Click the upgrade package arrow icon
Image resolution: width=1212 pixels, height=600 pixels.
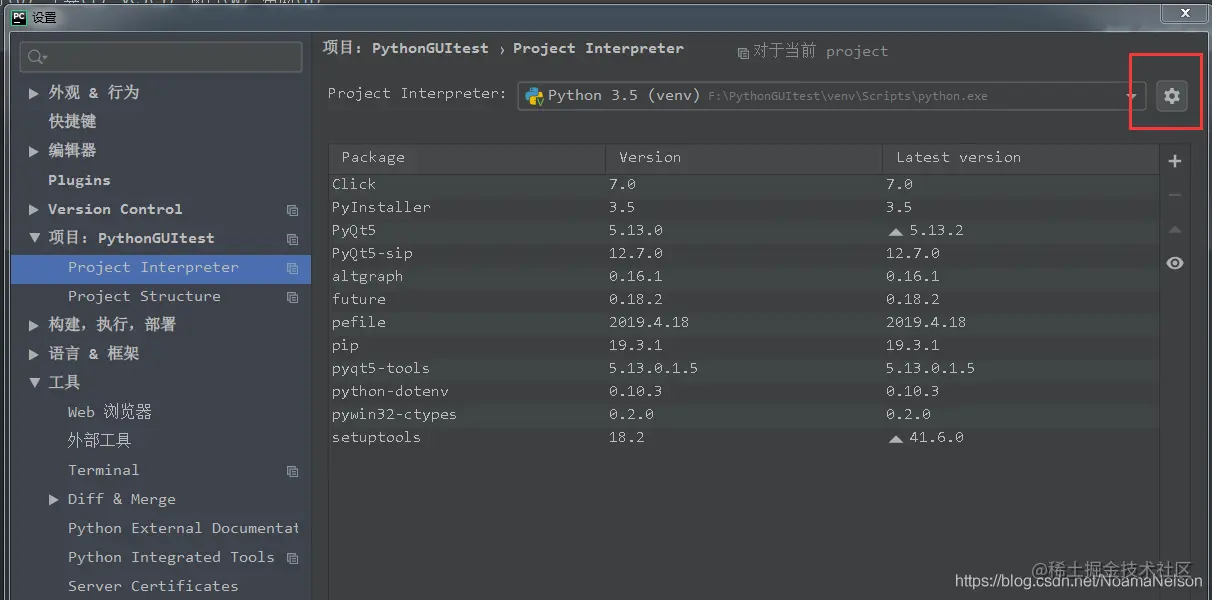pyautogui.click(x=1175, y=230)
